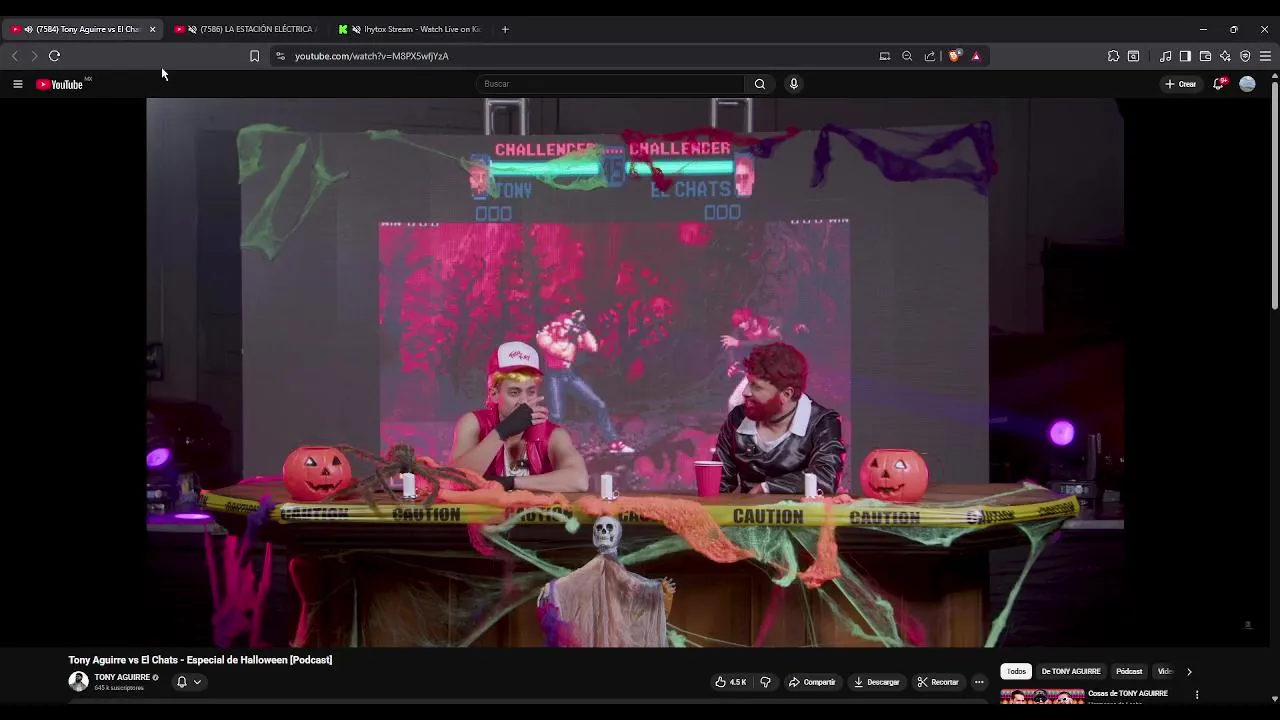Dislike the video
The height and width of the screenshot is (720, 1280).
(x=765, y=682)
